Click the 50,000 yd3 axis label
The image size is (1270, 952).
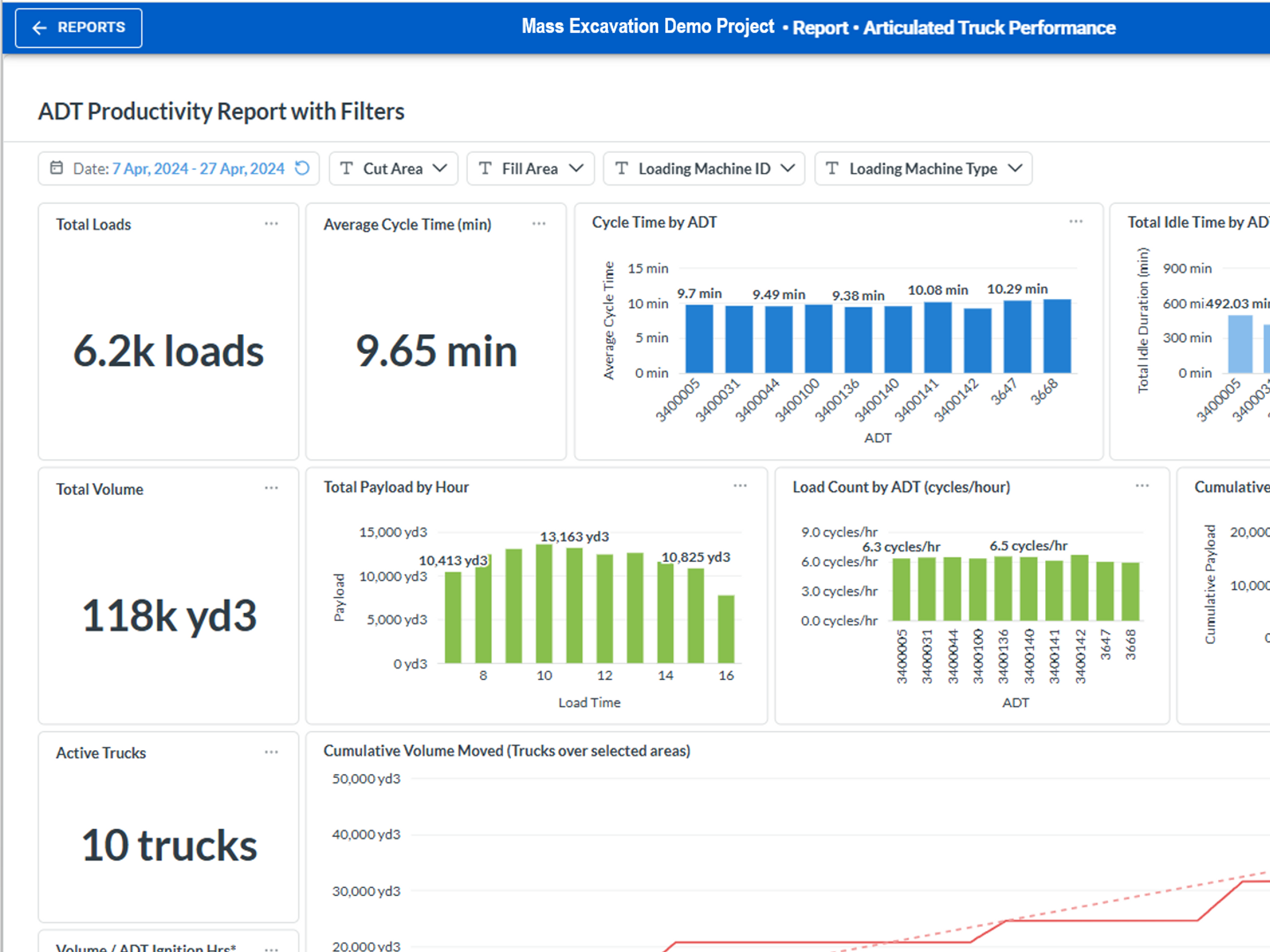click(x=366, y=779)
